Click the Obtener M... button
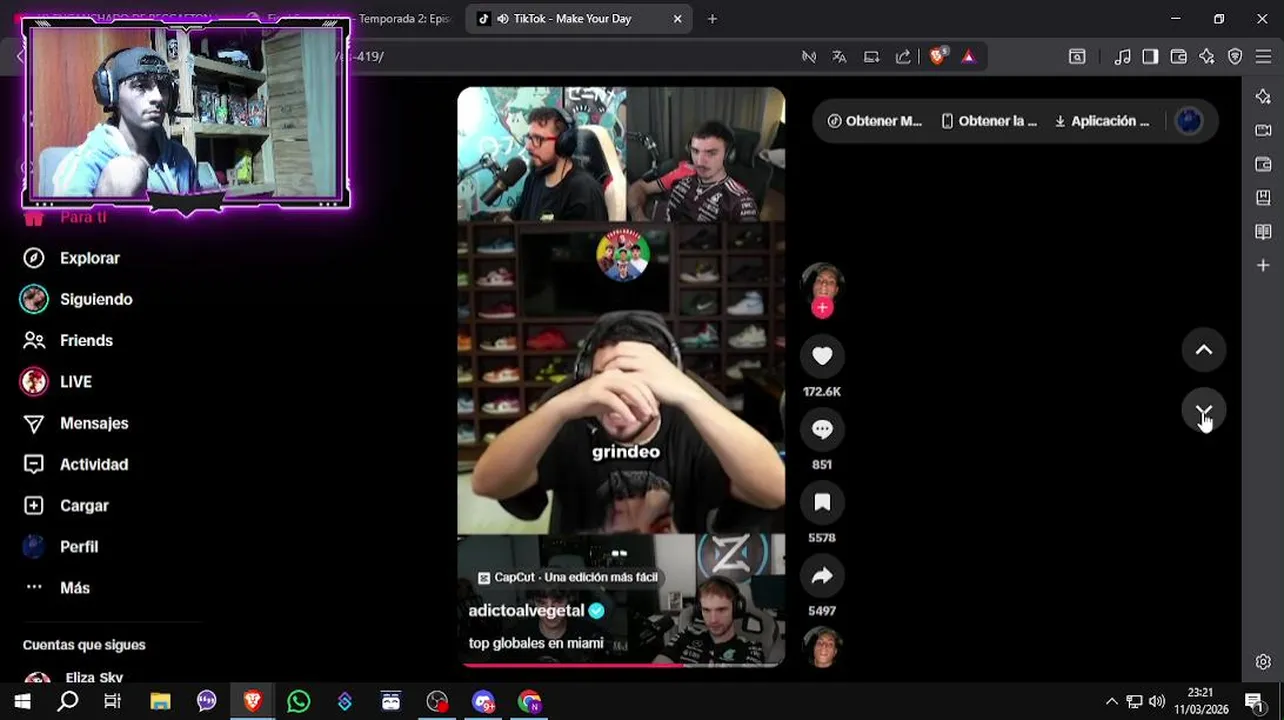This screenshot has height=720, width=1284. coord(874,121)
